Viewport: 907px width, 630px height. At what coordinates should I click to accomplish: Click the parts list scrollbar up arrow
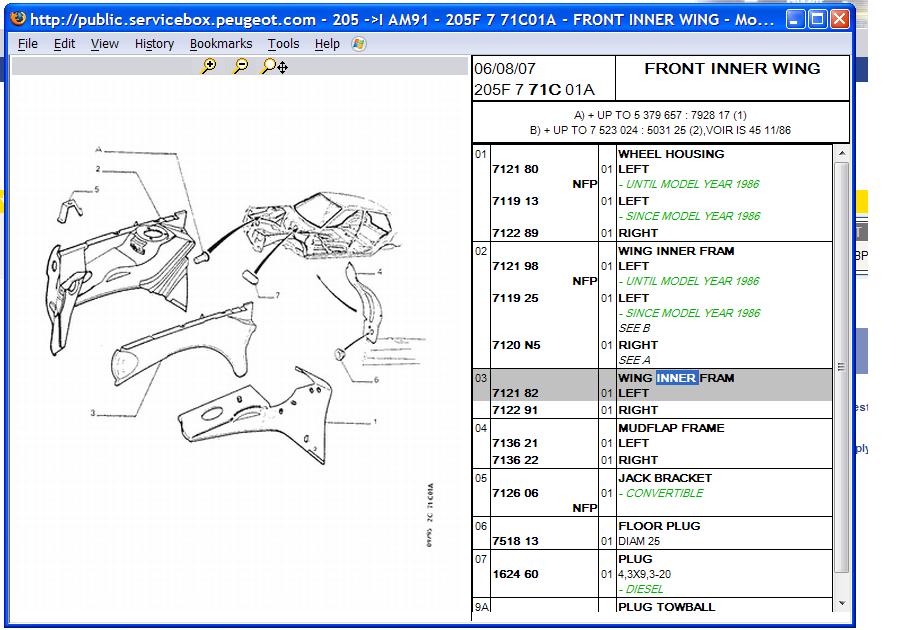click(x=842, y=153)
